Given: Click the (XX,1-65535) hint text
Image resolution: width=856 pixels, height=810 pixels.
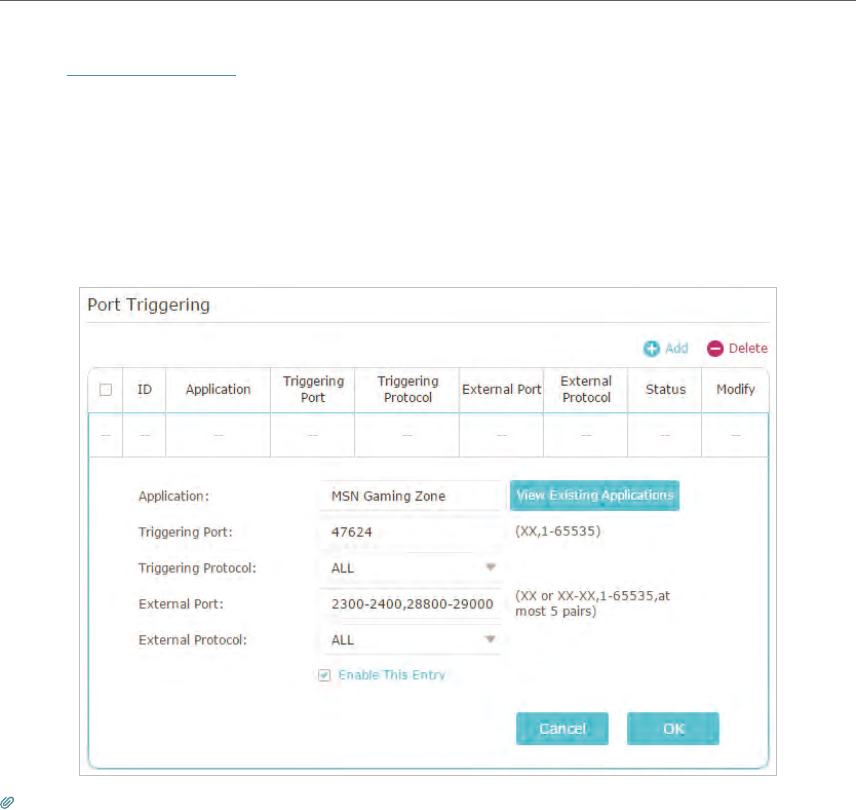Looking at the screenshot, I should 558,531.
